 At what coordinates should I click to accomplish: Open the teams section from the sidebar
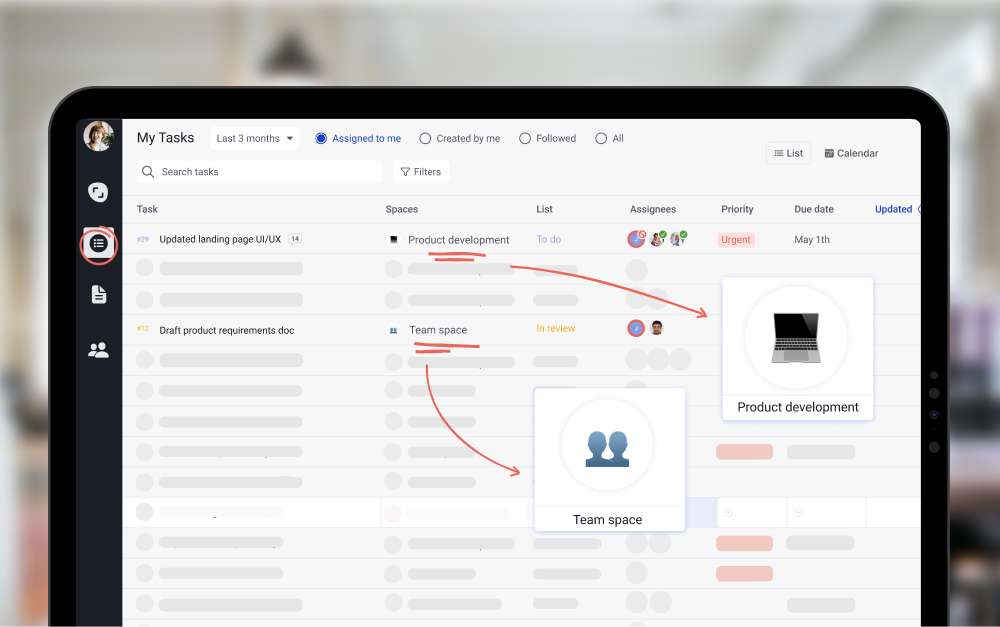[x=97, y=347]
